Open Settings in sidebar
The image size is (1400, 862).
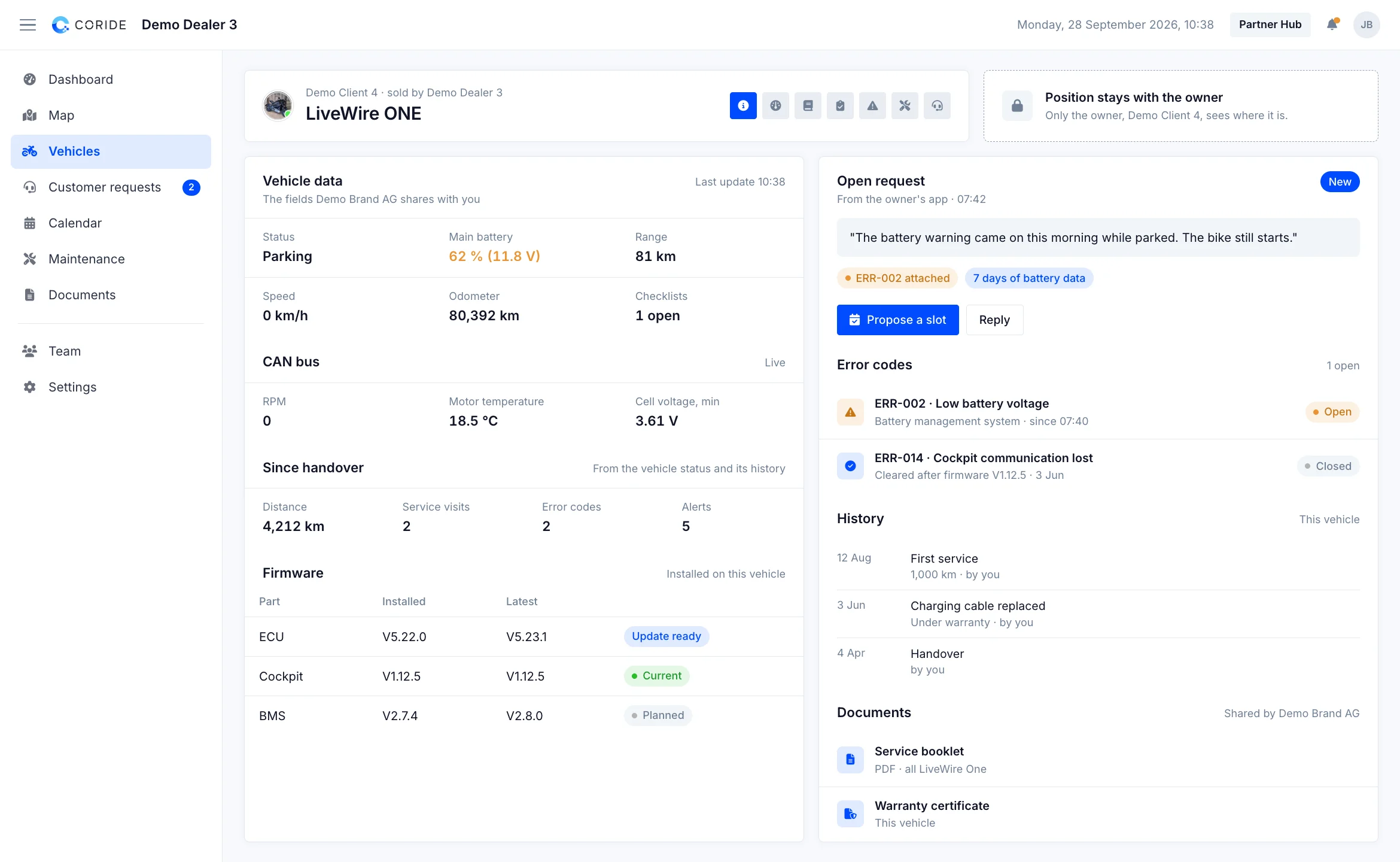[111, 387]
